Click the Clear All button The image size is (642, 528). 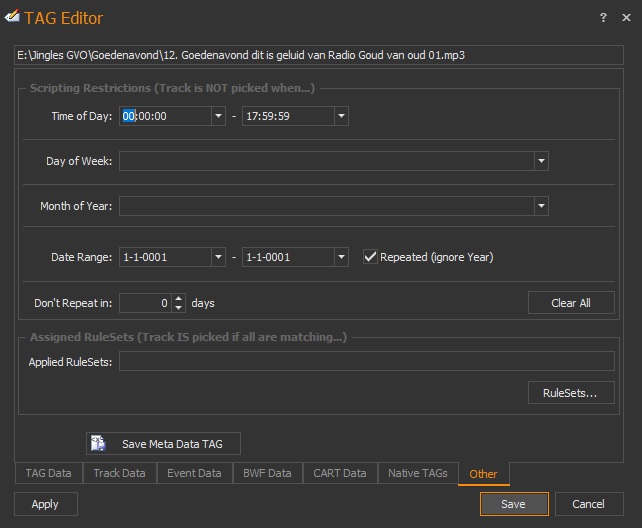tap(571, 303)
